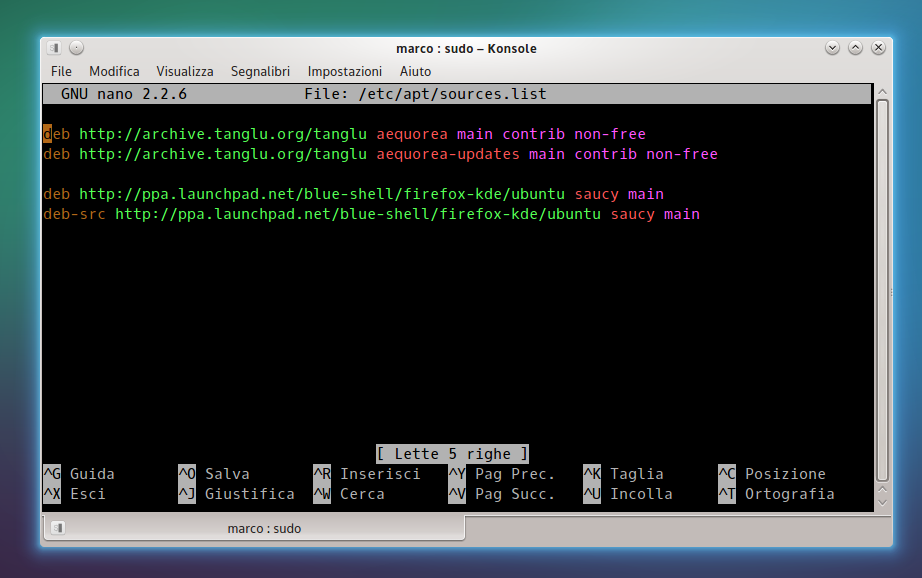Open the Aiuto menu

(x=415, y=71)
